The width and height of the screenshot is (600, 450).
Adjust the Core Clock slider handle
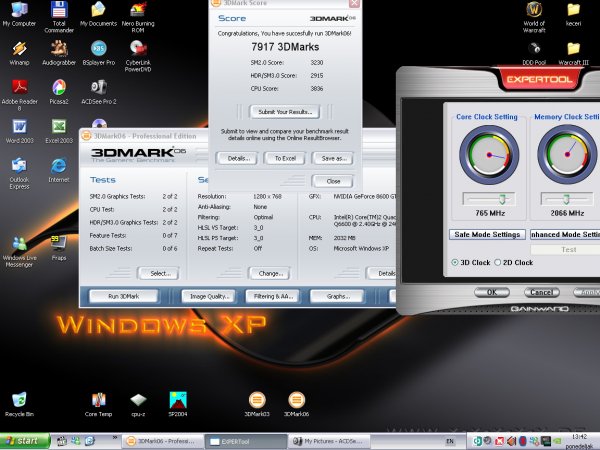point(502,199)
